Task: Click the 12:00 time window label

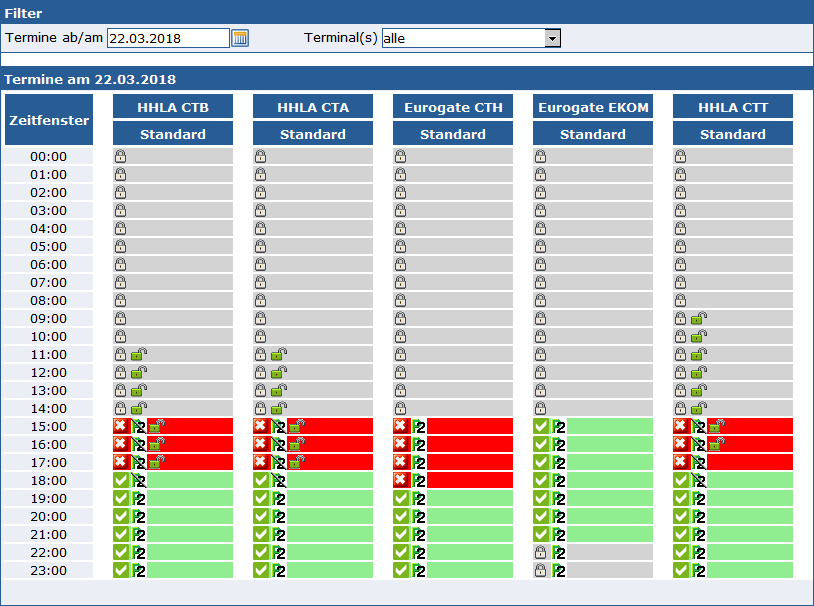Action: tap(49, 372)
